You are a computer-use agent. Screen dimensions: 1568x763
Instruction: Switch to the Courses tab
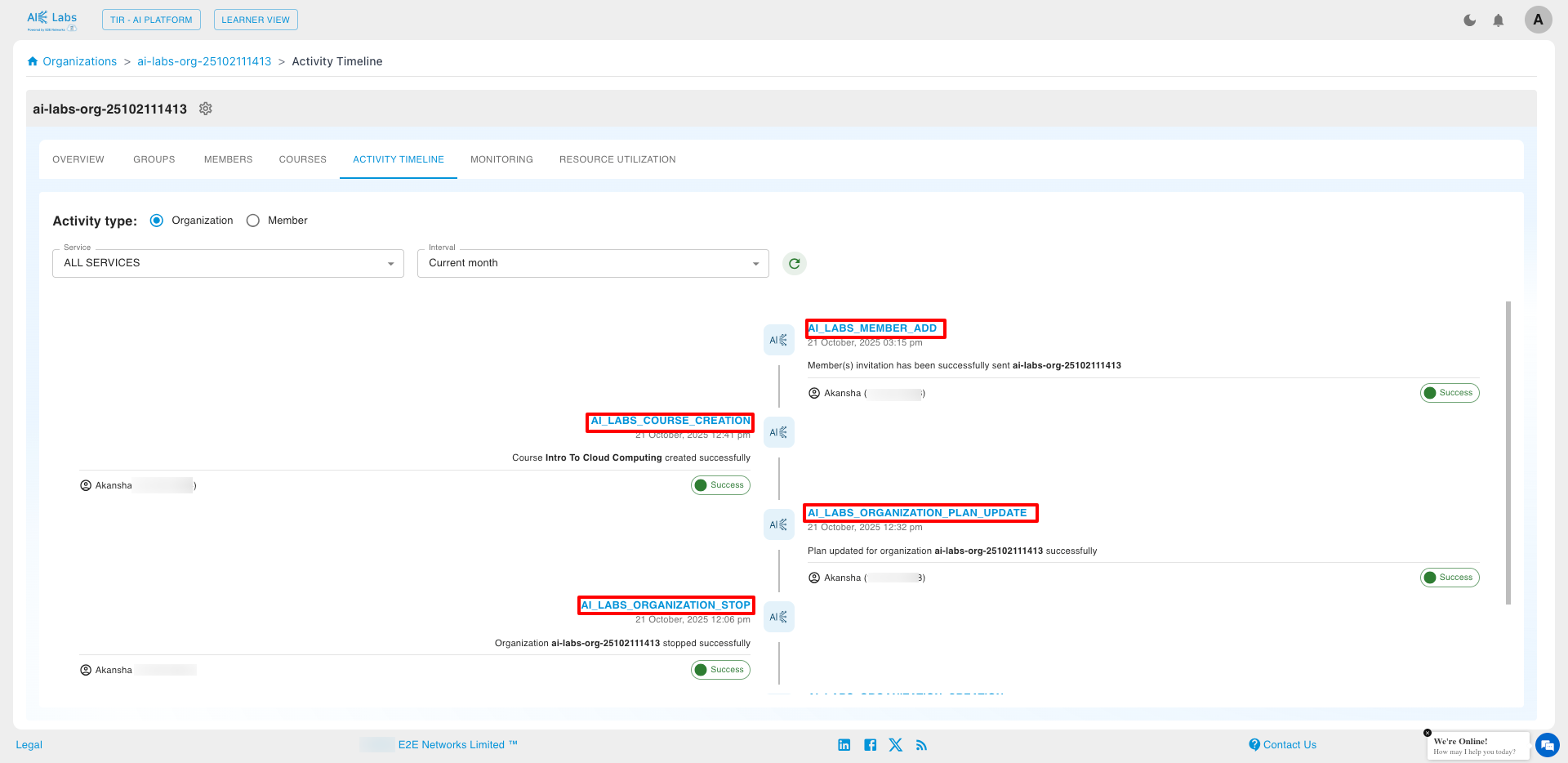[303, 159]
